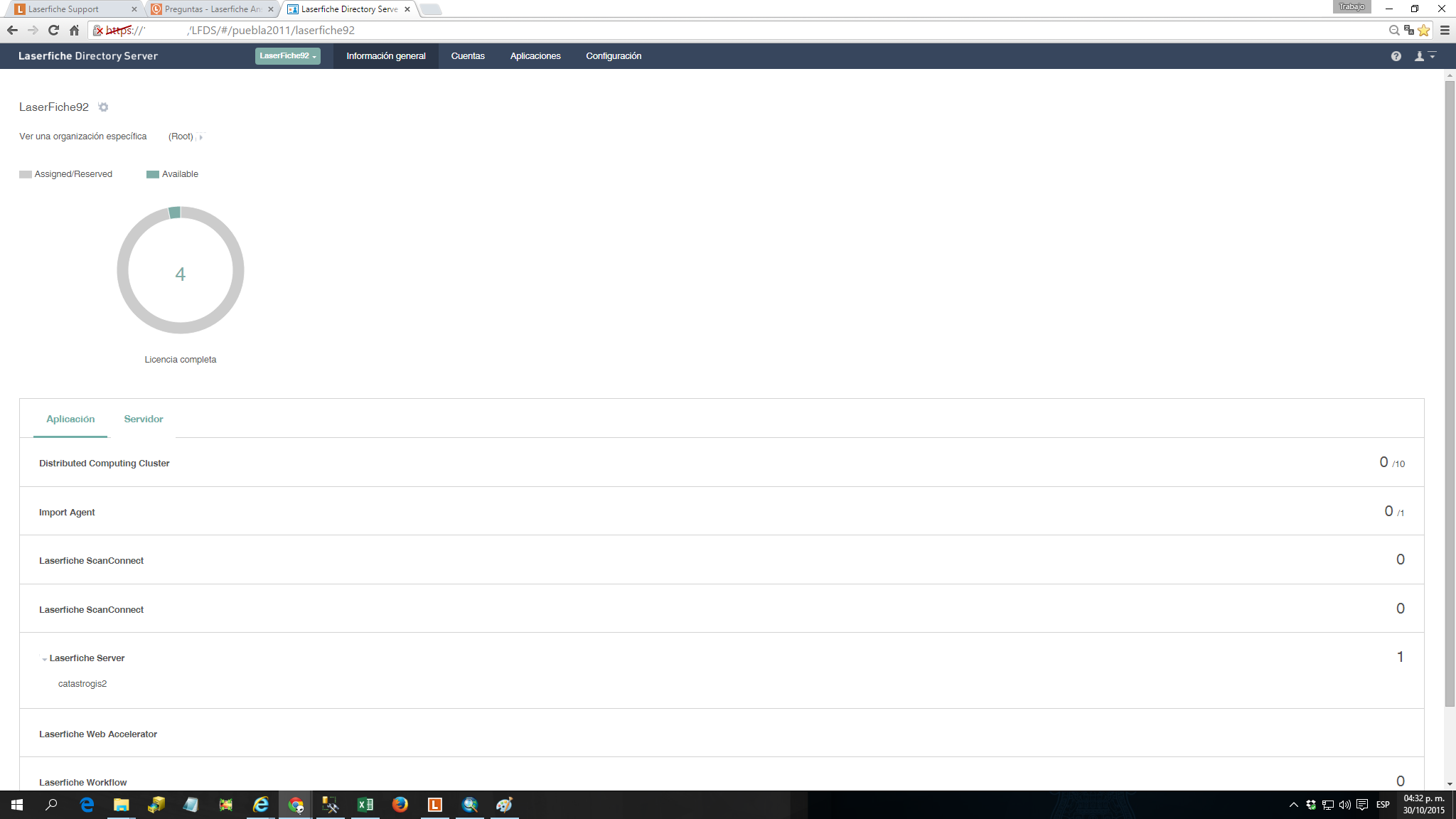Open the LaserFiche92 instance dropdown
The height and width of the screenshot is (819, 1456).
pos(287,56)
